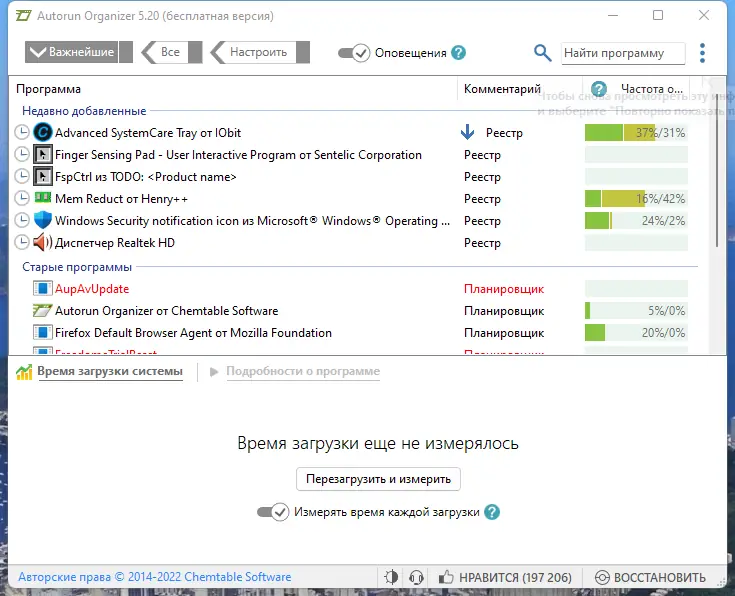The width and height of the screenshot is (735, 596).
Task: Click the Перезагрузить и измерить button
Action: (x=378, y=479)
